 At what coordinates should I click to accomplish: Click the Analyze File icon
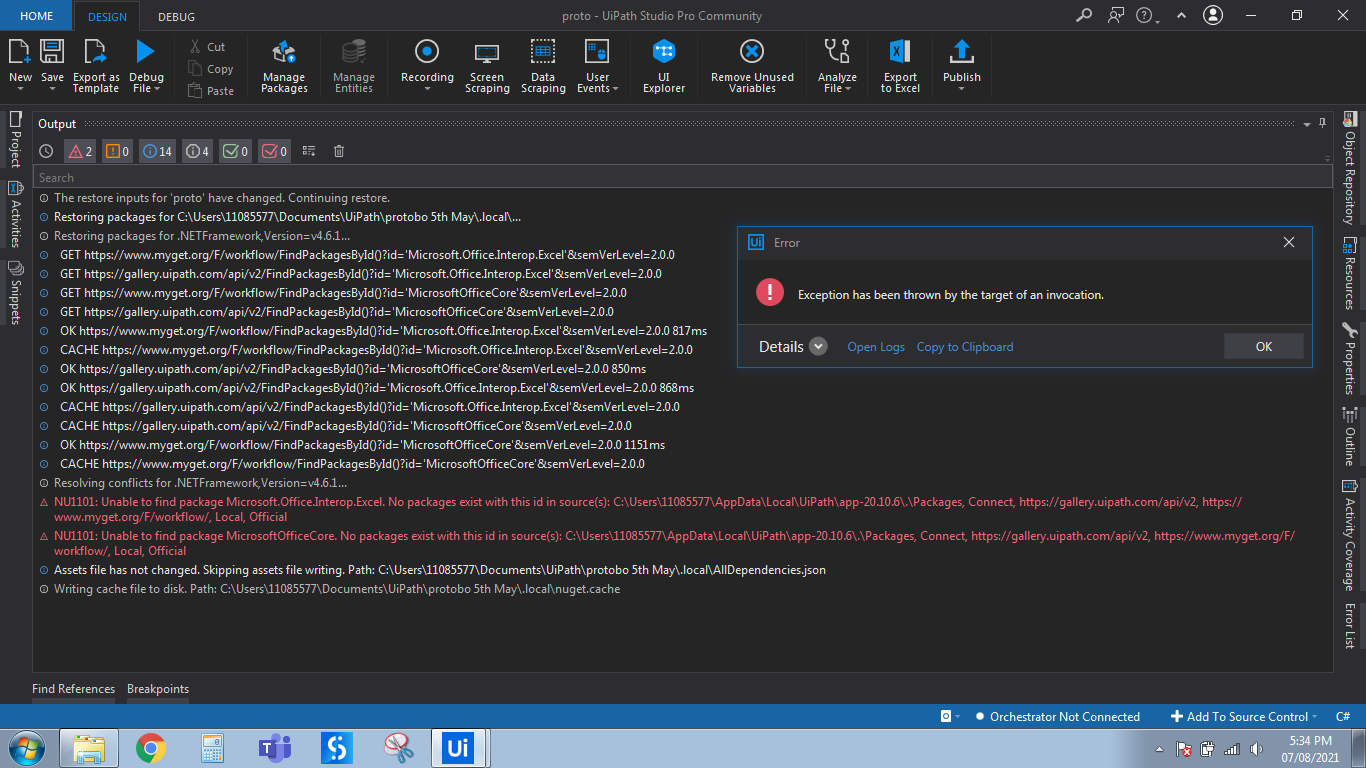pyautogui.click(x=837, y=52)
